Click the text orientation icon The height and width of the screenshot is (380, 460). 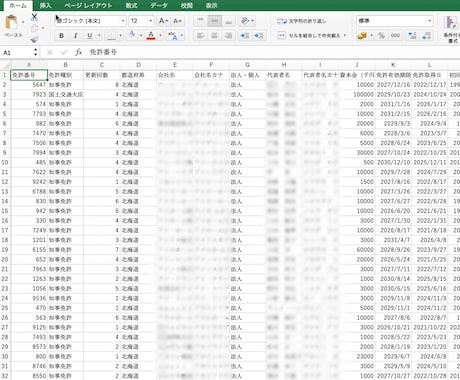click(x=245, y=21)
